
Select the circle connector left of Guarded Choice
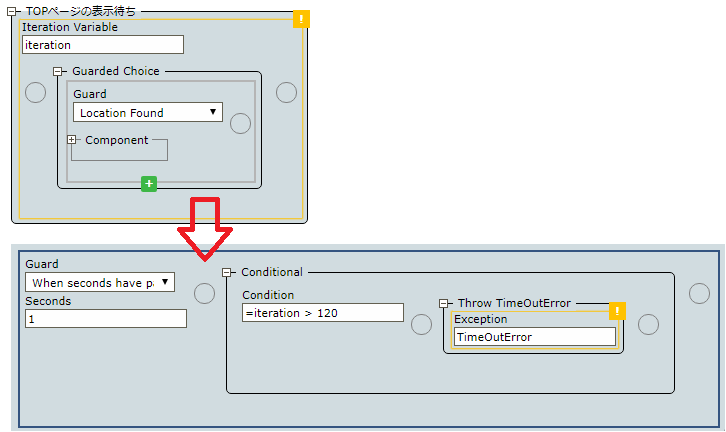35,93
